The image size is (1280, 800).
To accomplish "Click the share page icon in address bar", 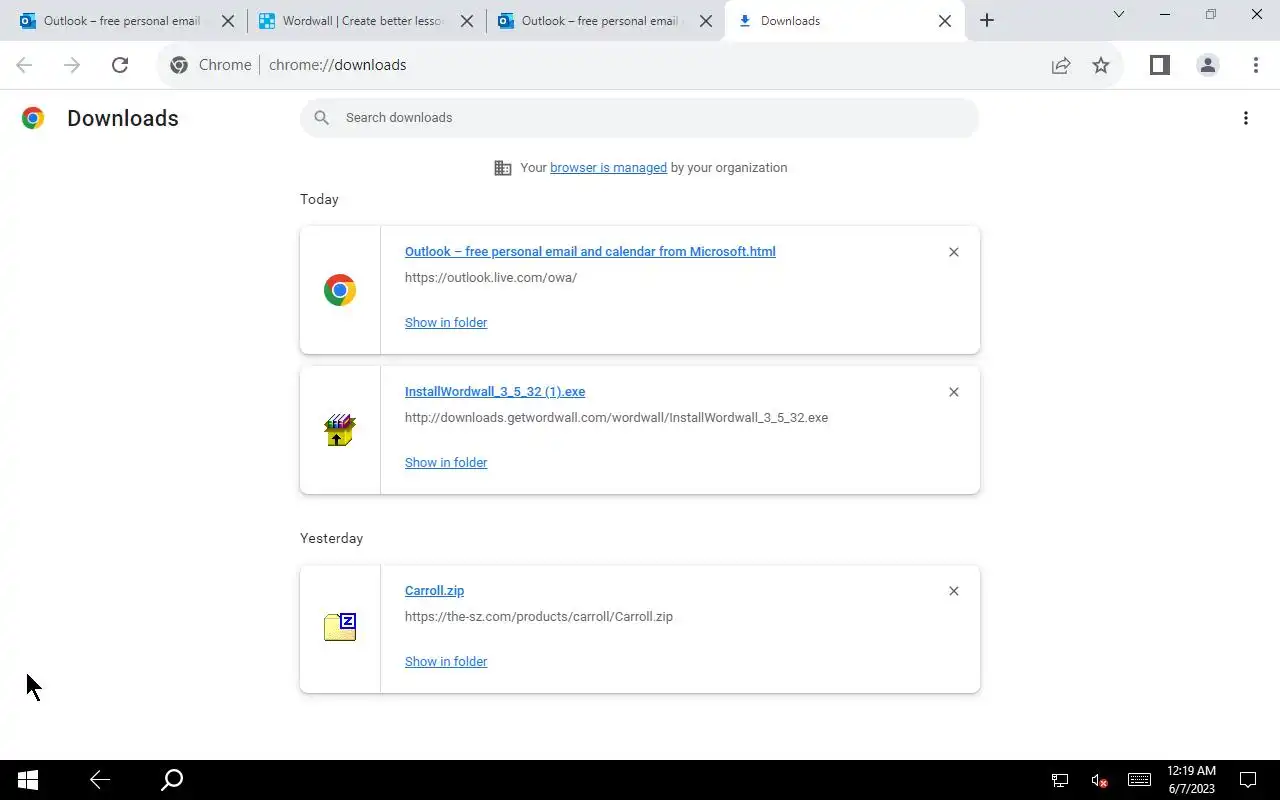I will tap(1061, 65).
